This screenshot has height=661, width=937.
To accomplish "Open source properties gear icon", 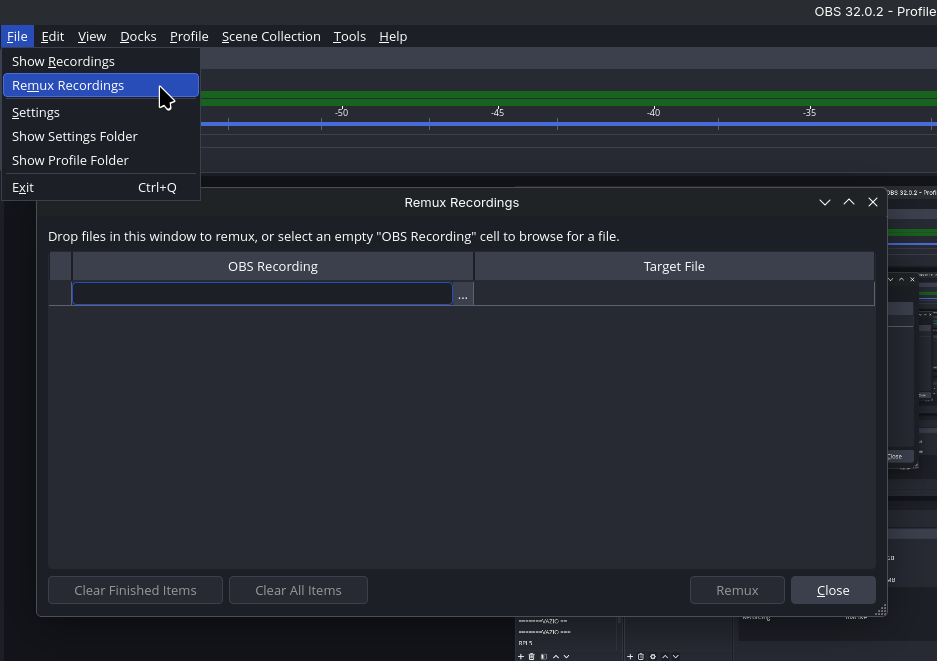I will pos(653,656).
